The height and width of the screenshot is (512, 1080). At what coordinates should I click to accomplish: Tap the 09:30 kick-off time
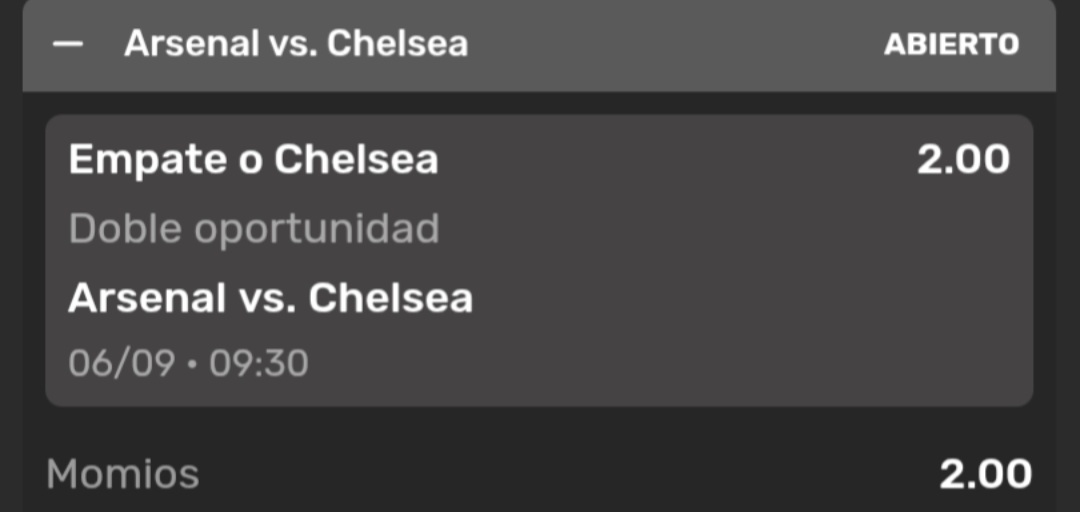tap(258, 362)
